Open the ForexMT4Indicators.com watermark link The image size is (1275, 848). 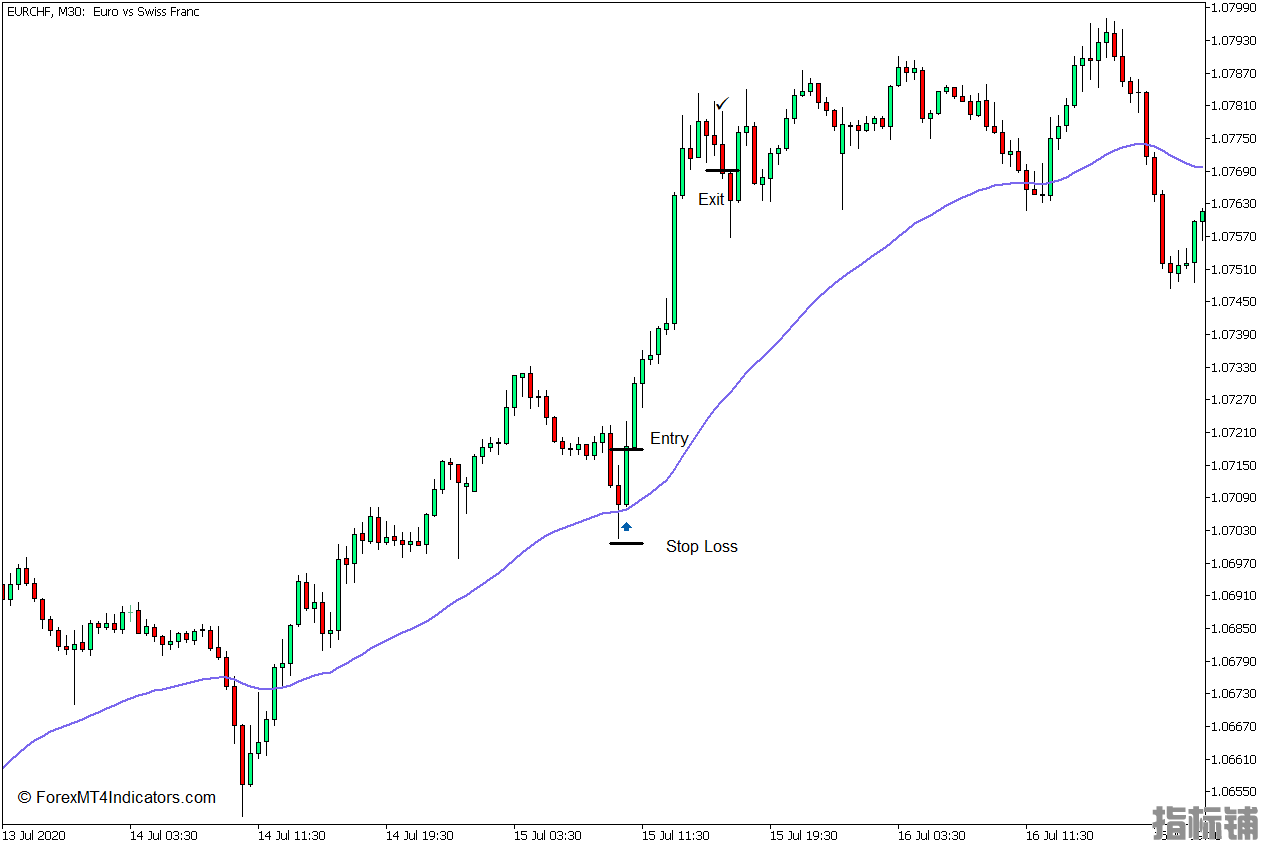117,797
